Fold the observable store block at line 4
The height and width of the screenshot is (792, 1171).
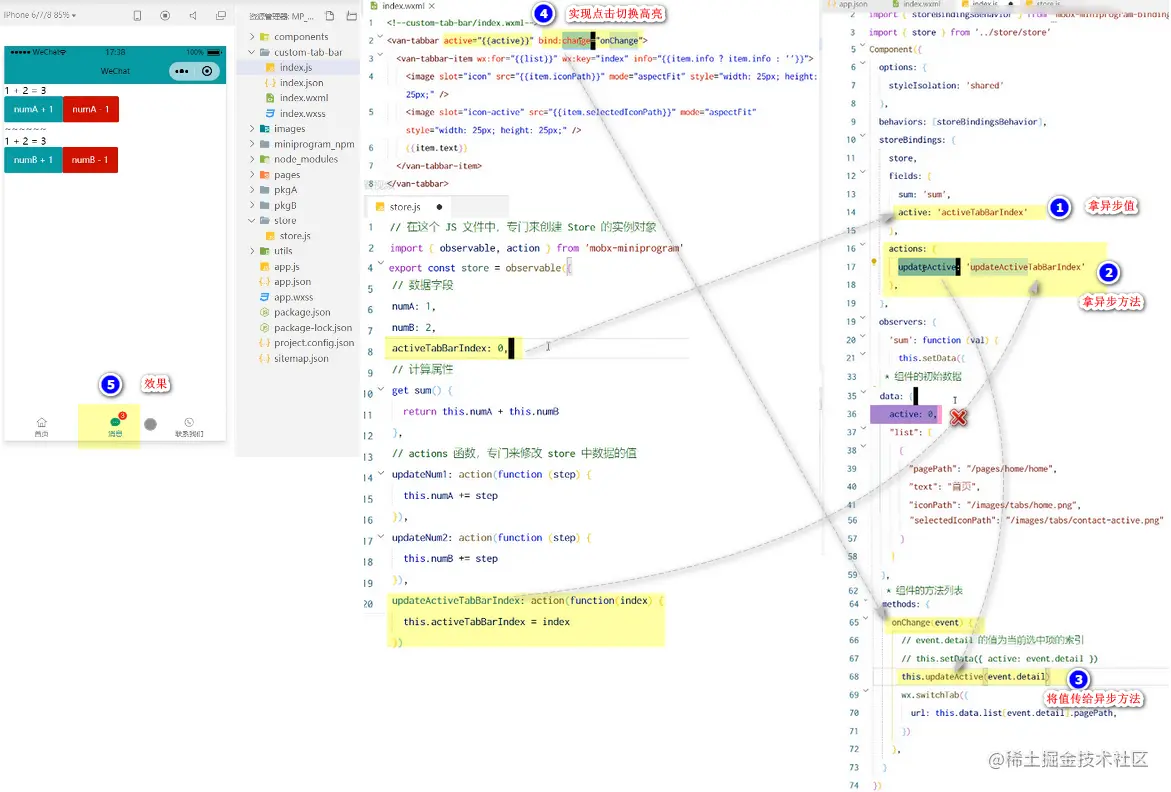click(x=380, y=263)
